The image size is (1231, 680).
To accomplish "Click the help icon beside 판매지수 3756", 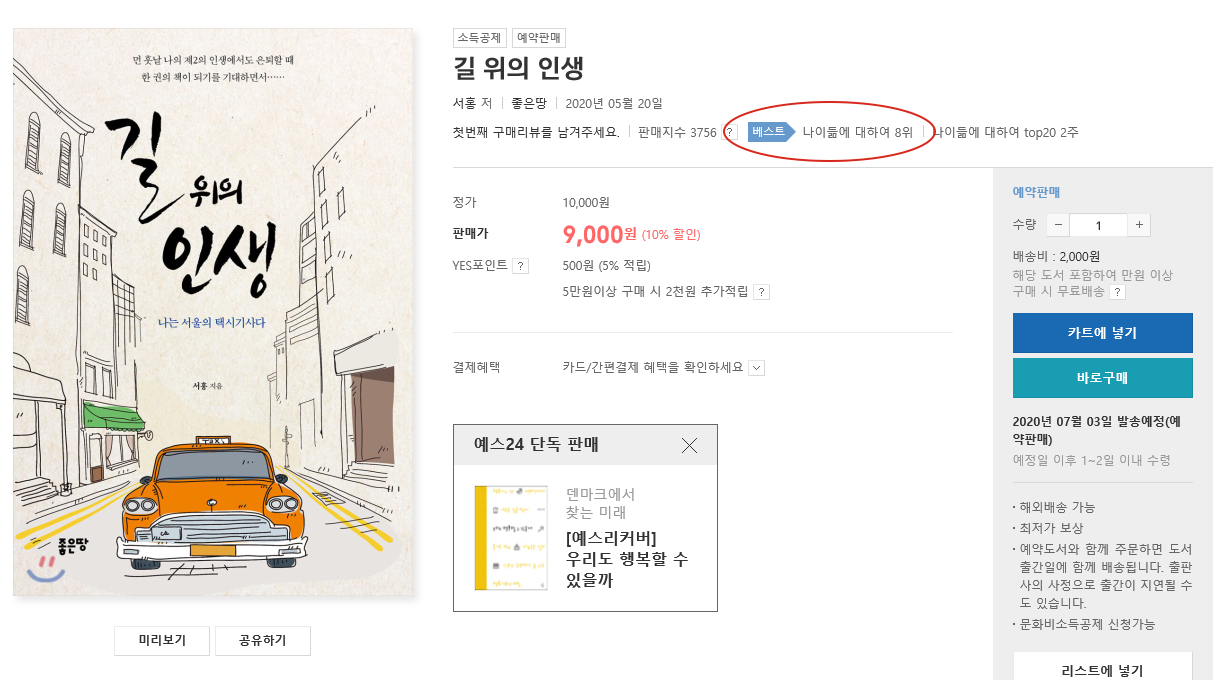I will (730, 132).
